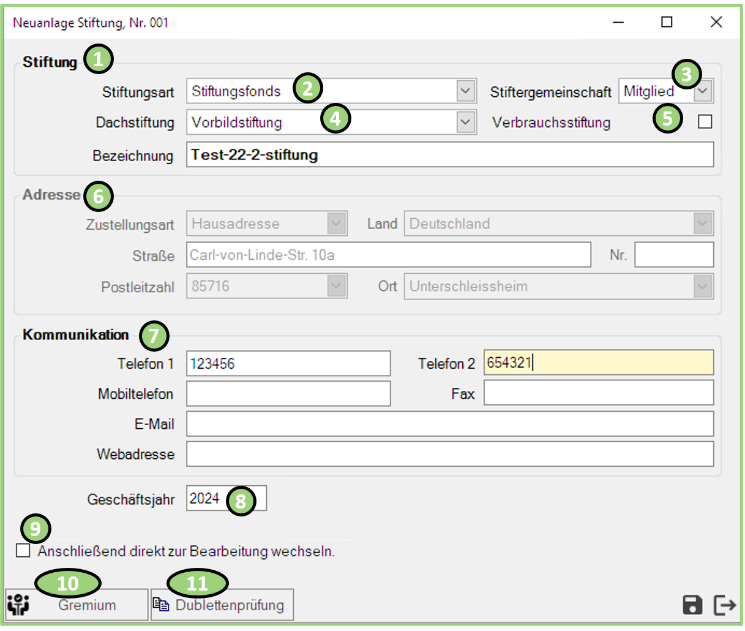The image size is (745, 631).
Task: Click the Fax input field
Action: (x=598, y=394)
